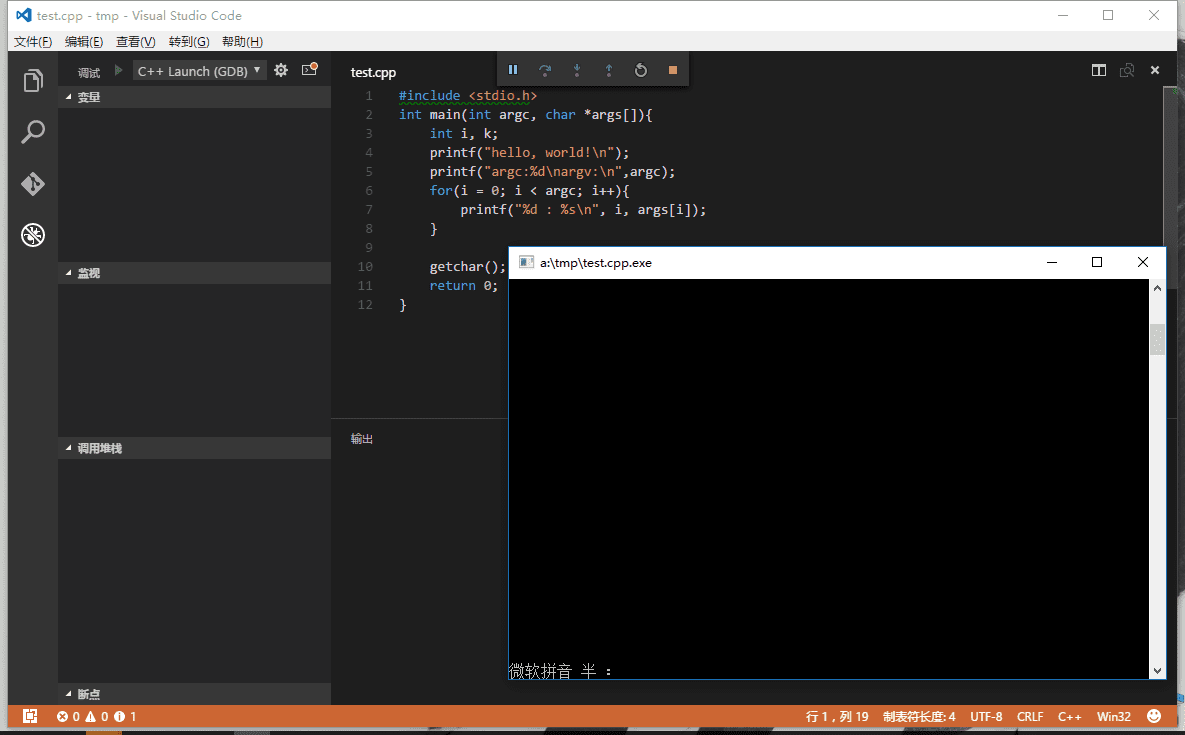
Task: Split the editor using the split icon
Action: (x=1099, y=70)
